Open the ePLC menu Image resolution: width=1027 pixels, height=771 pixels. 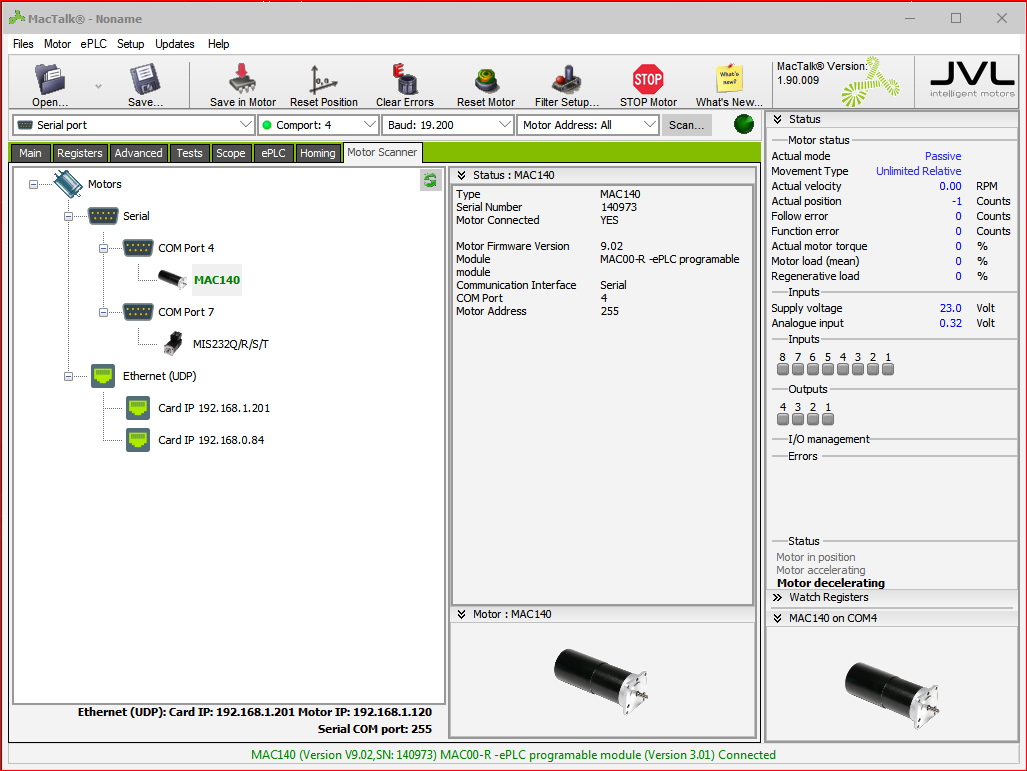(x=94, y=44)
